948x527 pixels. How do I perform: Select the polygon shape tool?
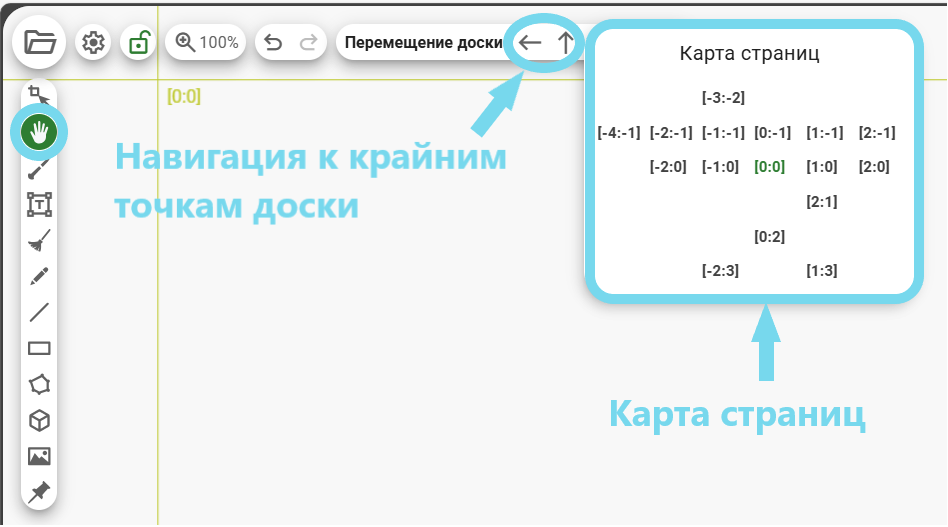point(39,384)
